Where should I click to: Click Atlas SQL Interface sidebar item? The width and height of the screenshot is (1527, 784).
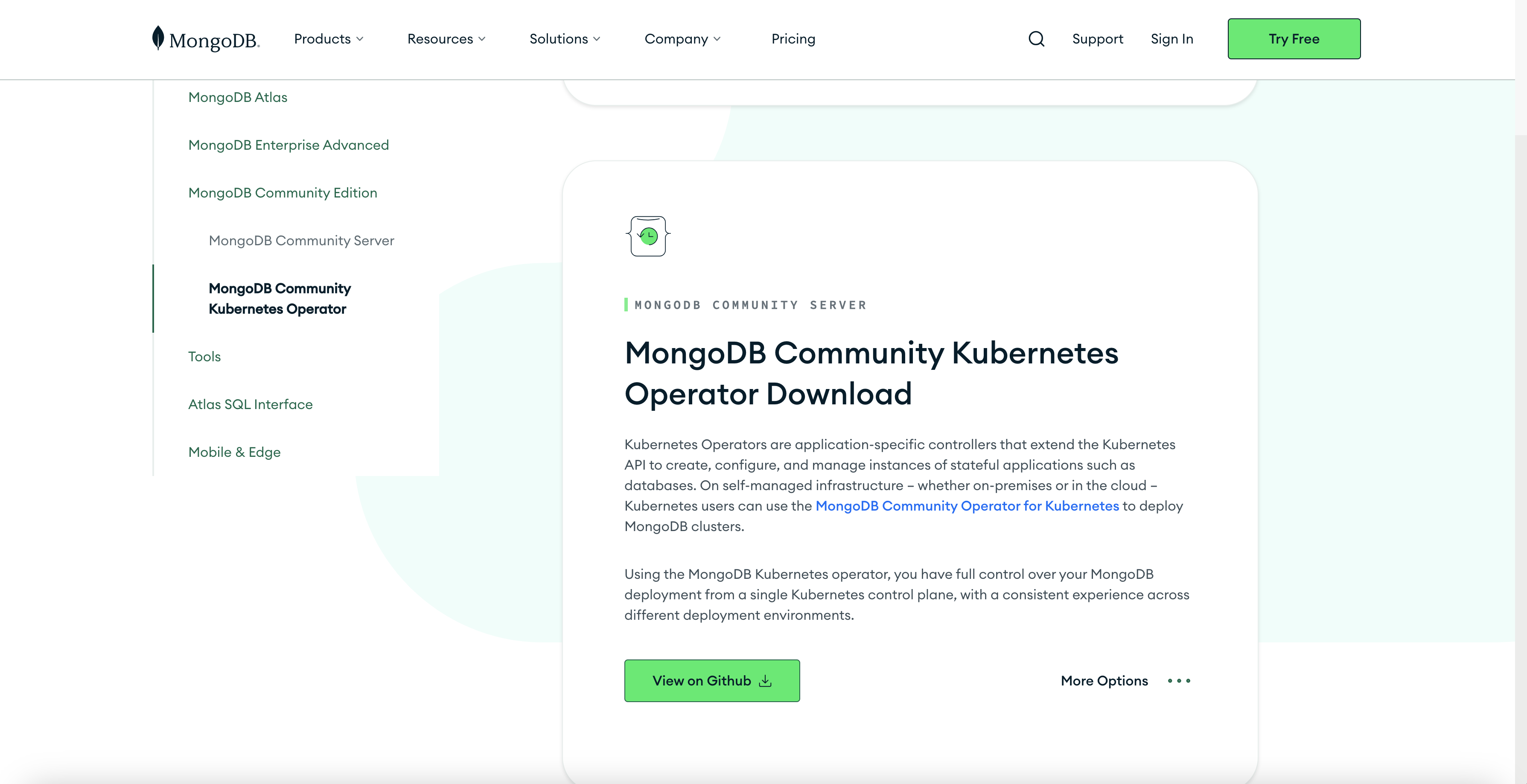click(250, 403)
